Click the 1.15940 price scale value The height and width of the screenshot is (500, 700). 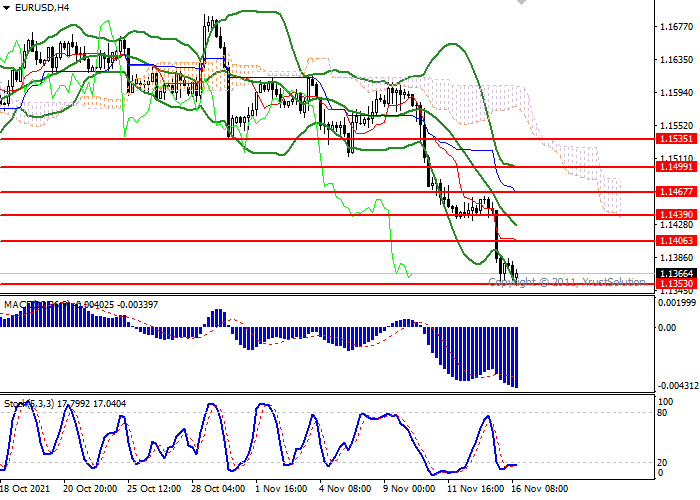[676, 93]
